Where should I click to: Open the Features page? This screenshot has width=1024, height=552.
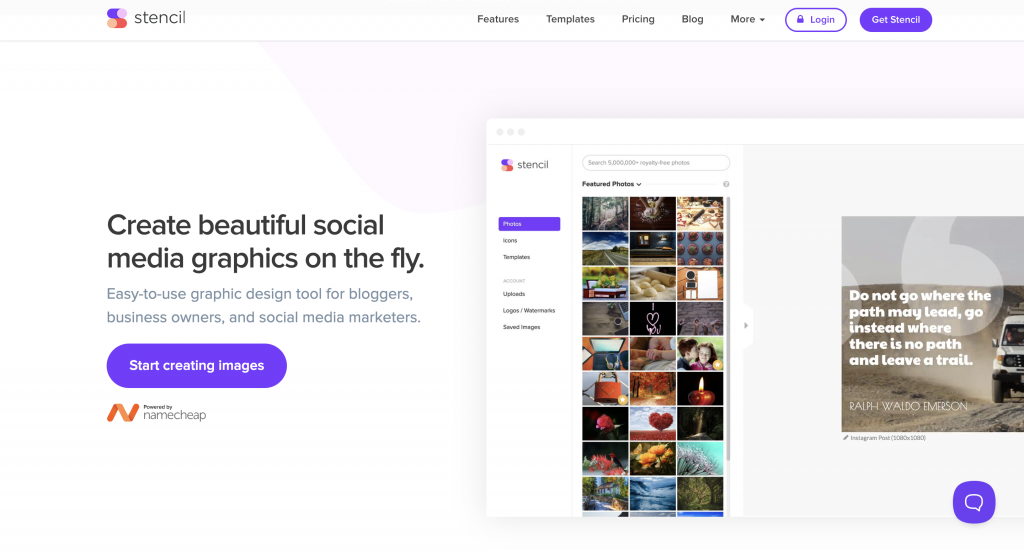[x=498, y=20]
